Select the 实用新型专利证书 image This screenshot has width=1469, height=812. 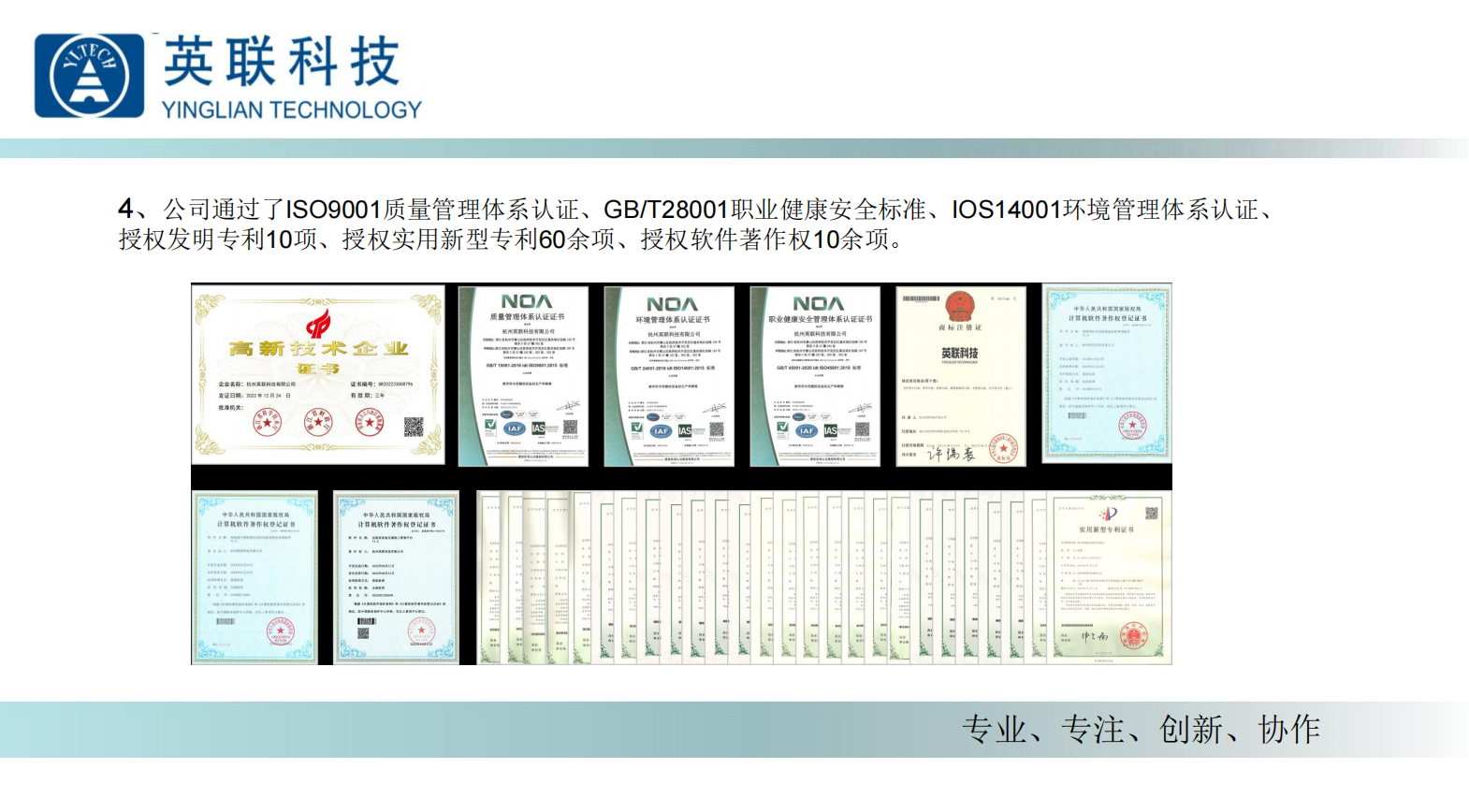1109,577
